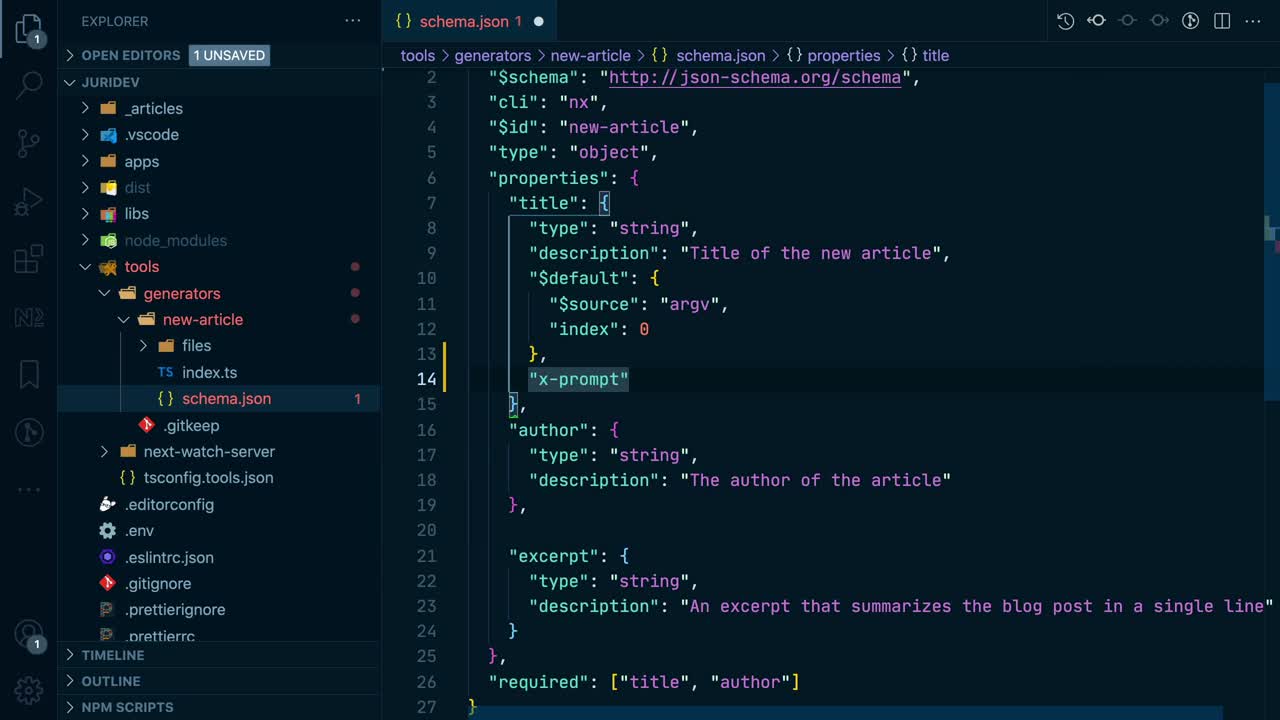The width and height of the screenshot is (1280, 720).
Task: Open the Search view icon
Action: click(x=29, y=86)
